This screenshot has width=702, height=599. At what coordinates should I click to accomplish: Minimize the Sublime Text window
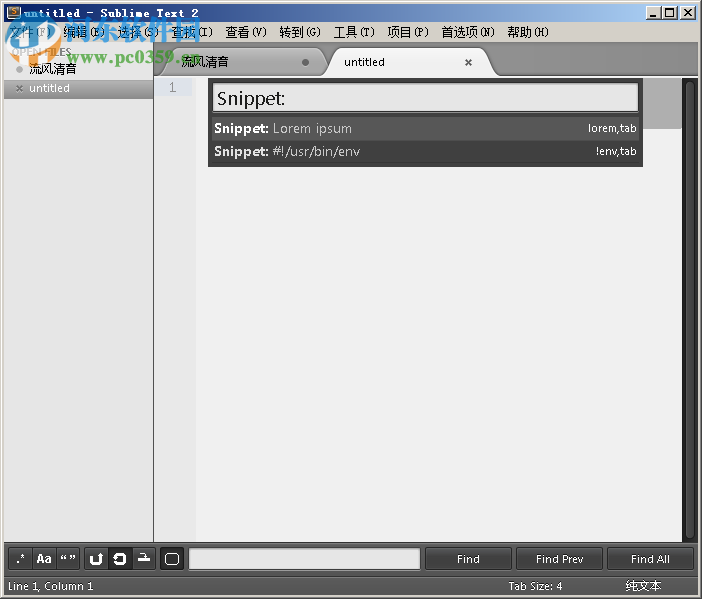(x=653, y=13)
